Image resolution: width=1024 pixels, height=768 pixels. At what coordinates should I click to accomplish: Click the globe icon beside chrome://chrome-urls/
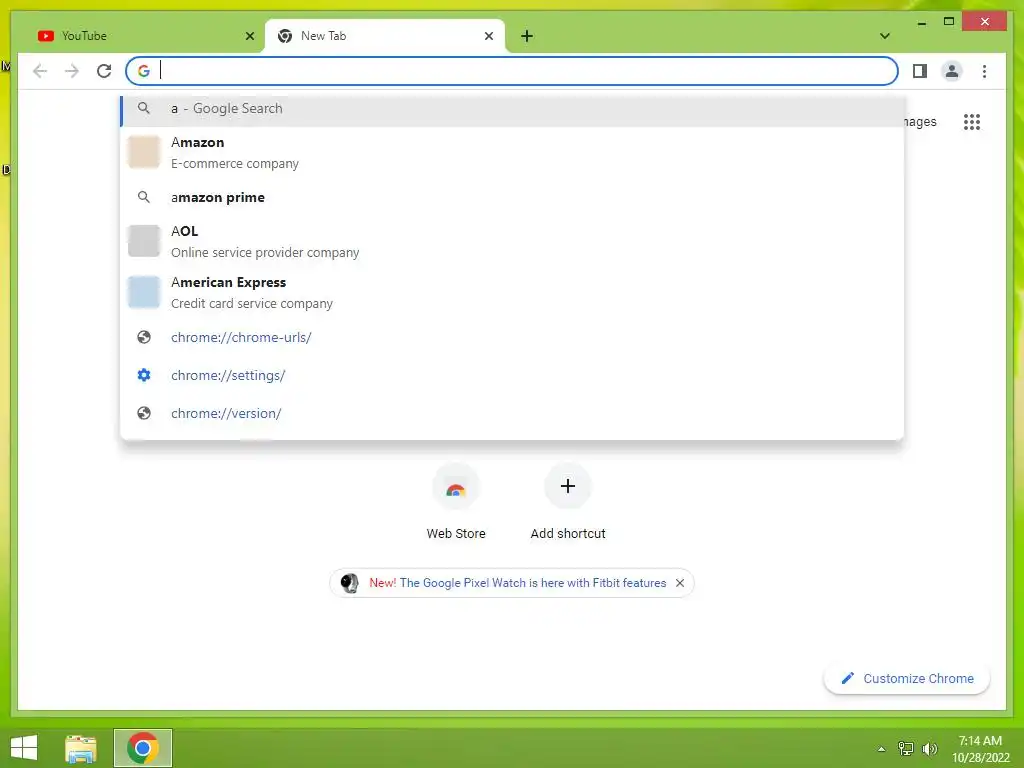[144, 337]
